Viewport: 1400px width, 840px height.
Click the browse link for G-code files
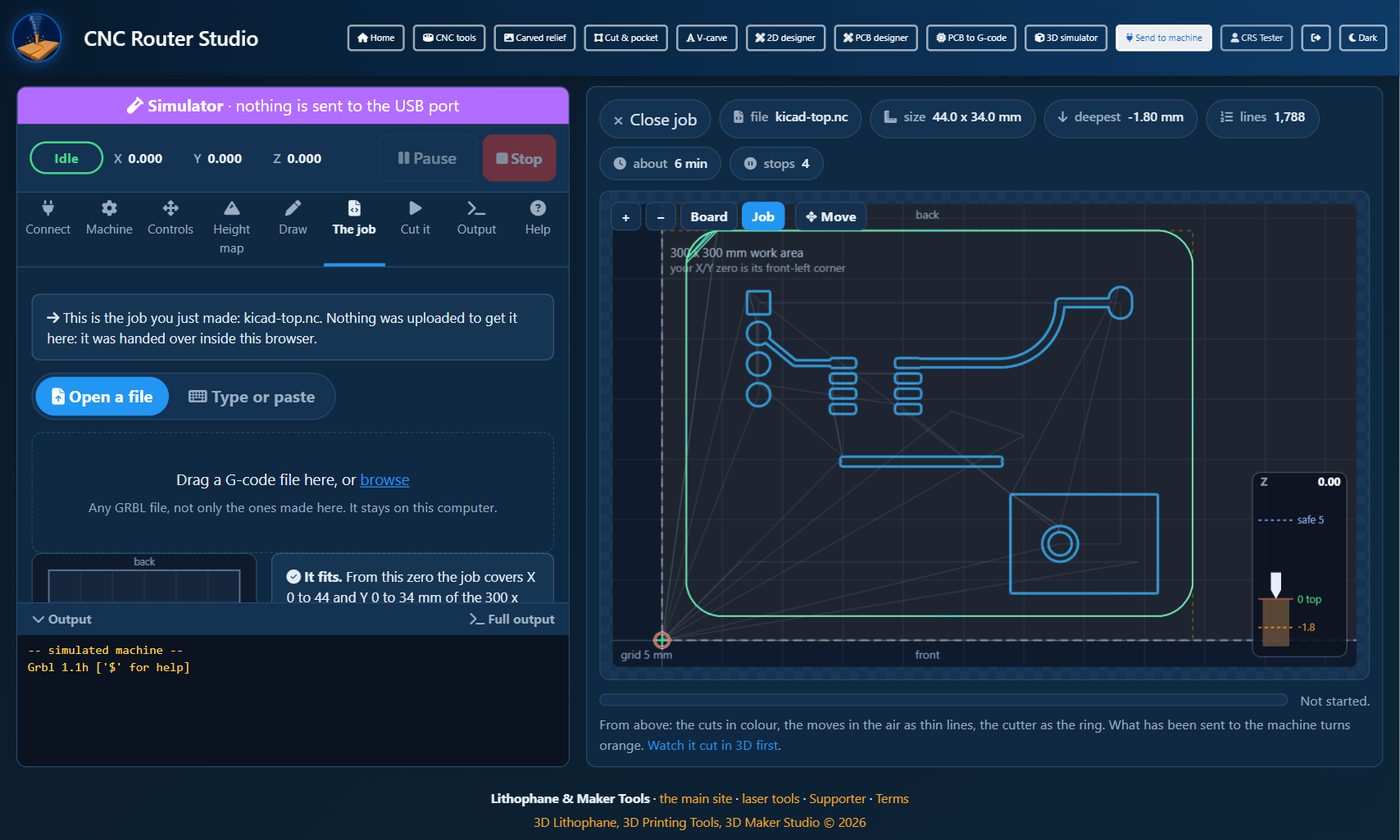[384, 480]
